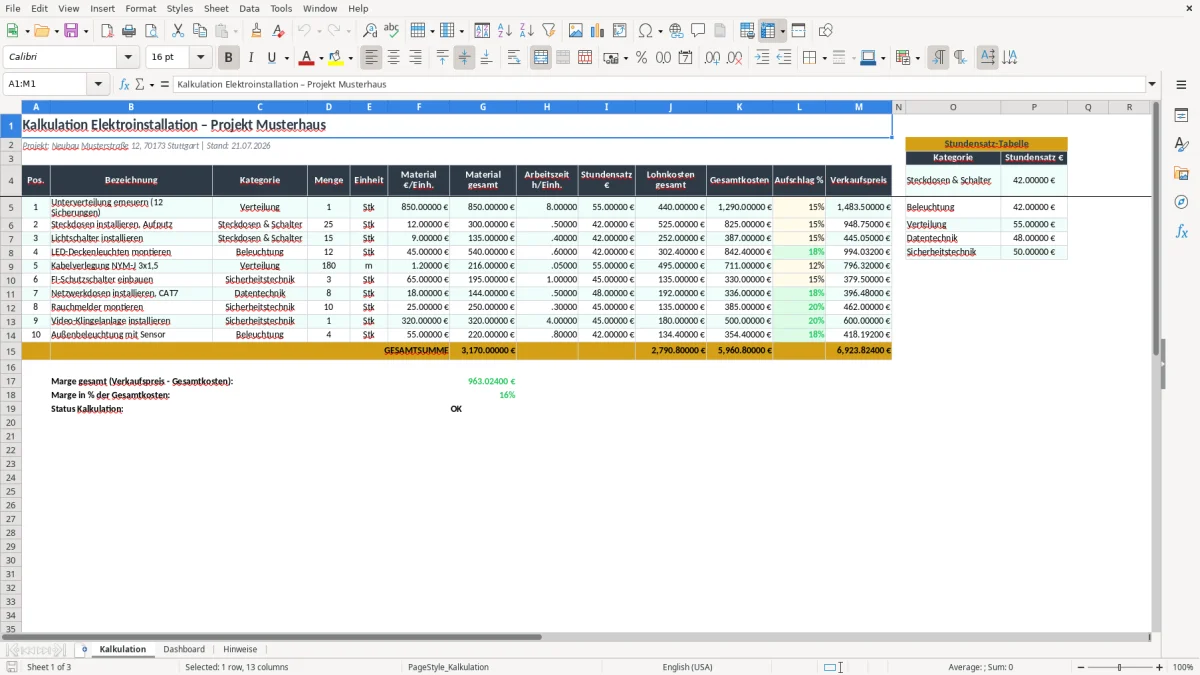Insert an image from the toolbar
This screenshot has height=675, width=1200.
click(576, 31)
